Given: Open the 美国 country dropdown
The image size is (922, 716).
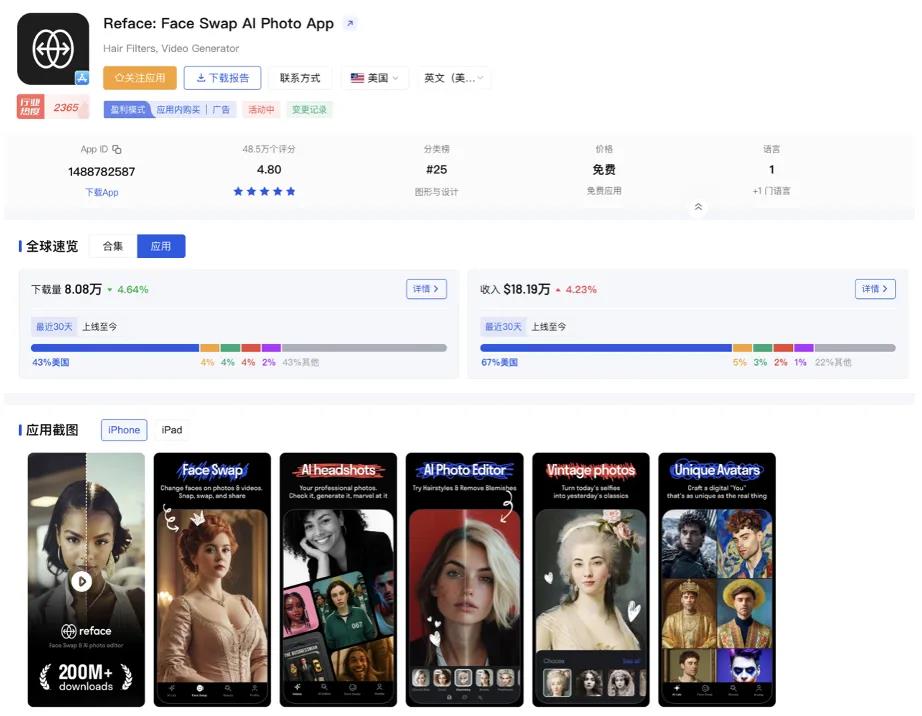Looking at the screenshot, I should [375, 77].
